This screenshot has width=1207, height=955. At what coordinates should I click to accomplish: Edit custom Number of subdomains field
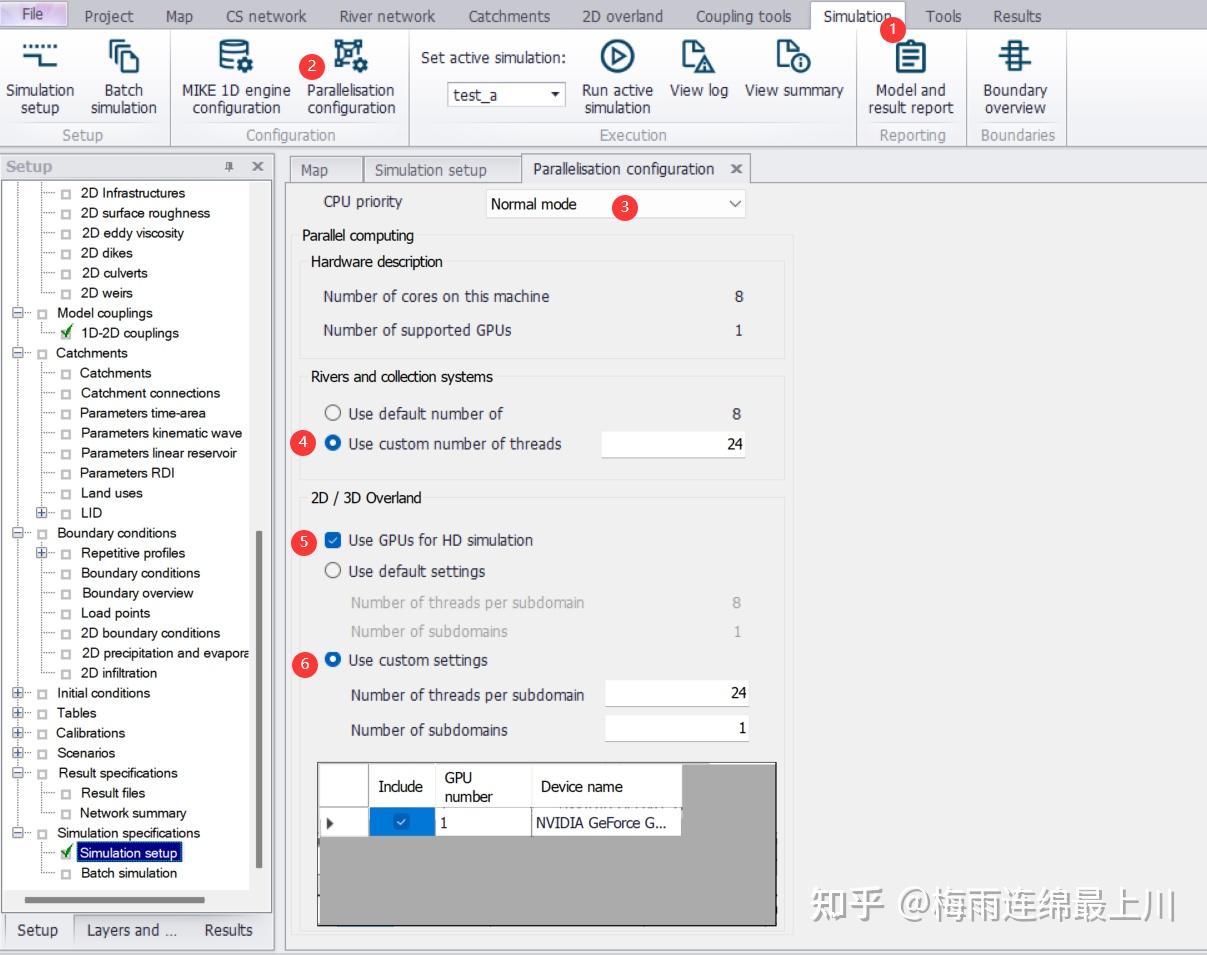(677, 729)
